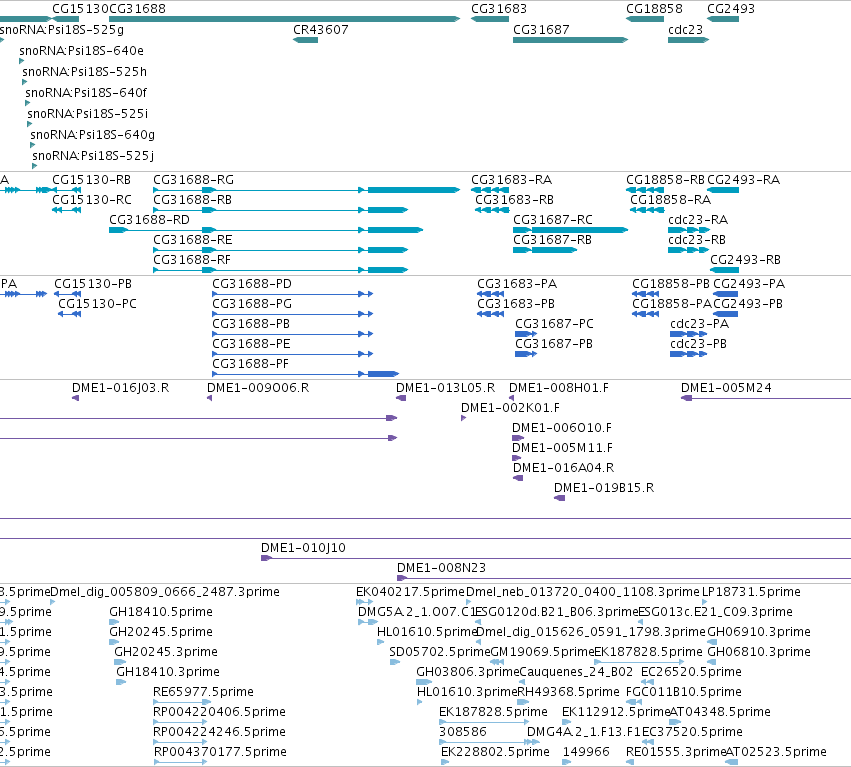Select the CR43607 gene feature
The height and width of the screenshot is (767, 851).
click(306, 40)
